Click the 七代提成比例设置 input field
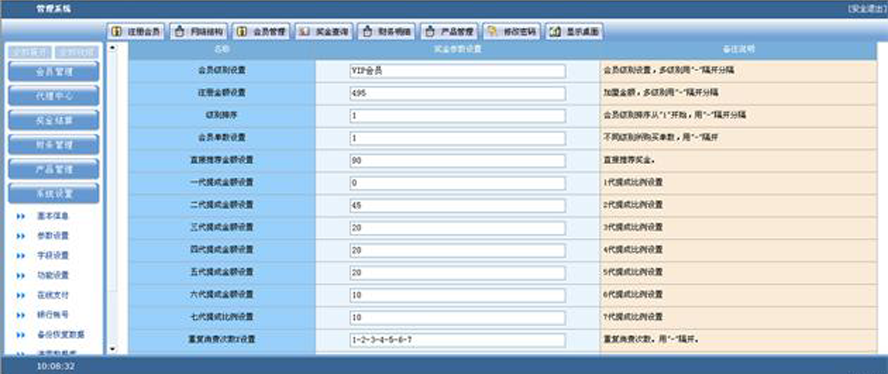Viewport: 888px width, 374px height. pyautogui.click(x=458, y=318)
